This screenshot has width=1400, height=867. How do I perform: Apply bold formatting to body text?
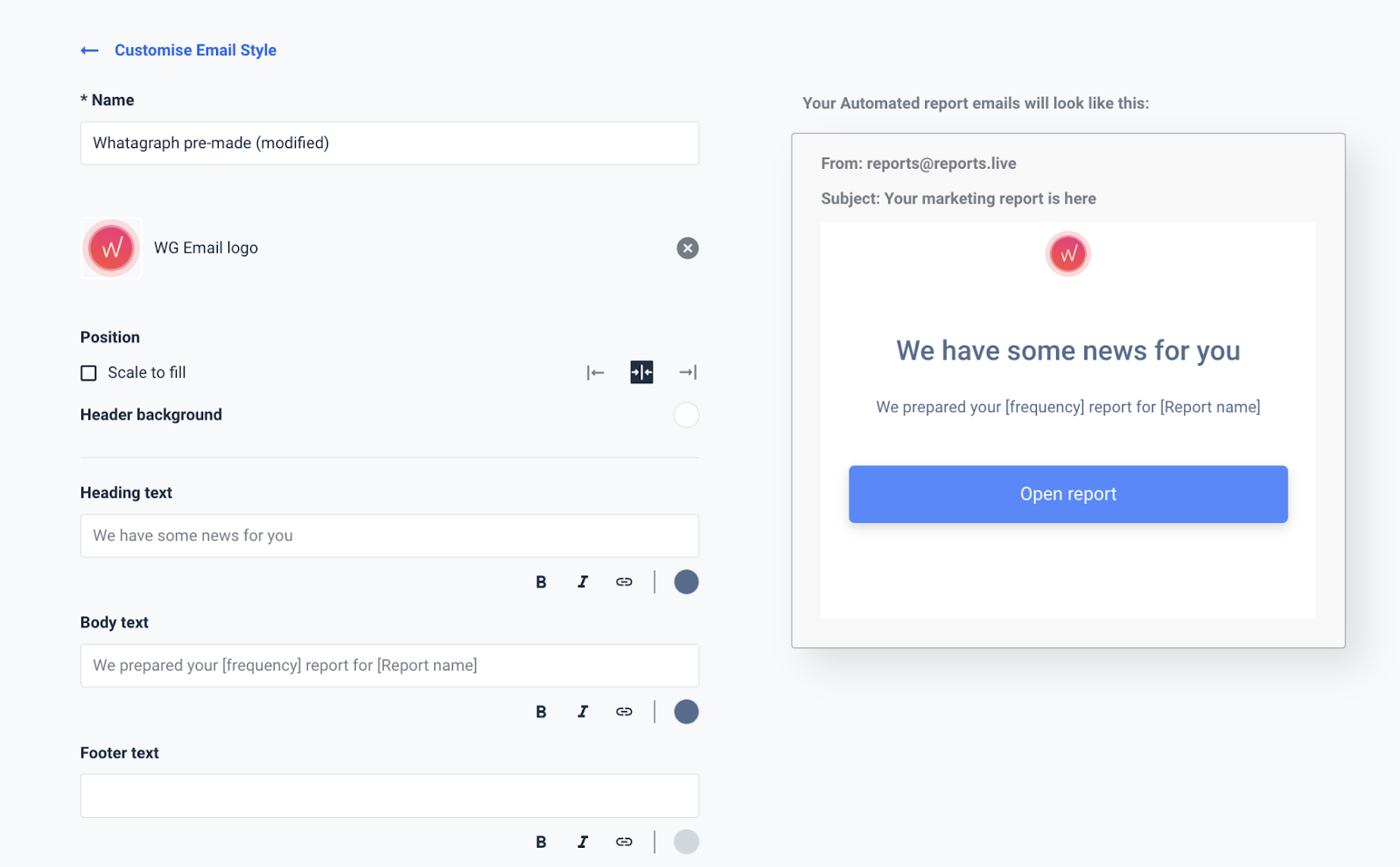tap(541, 711)
